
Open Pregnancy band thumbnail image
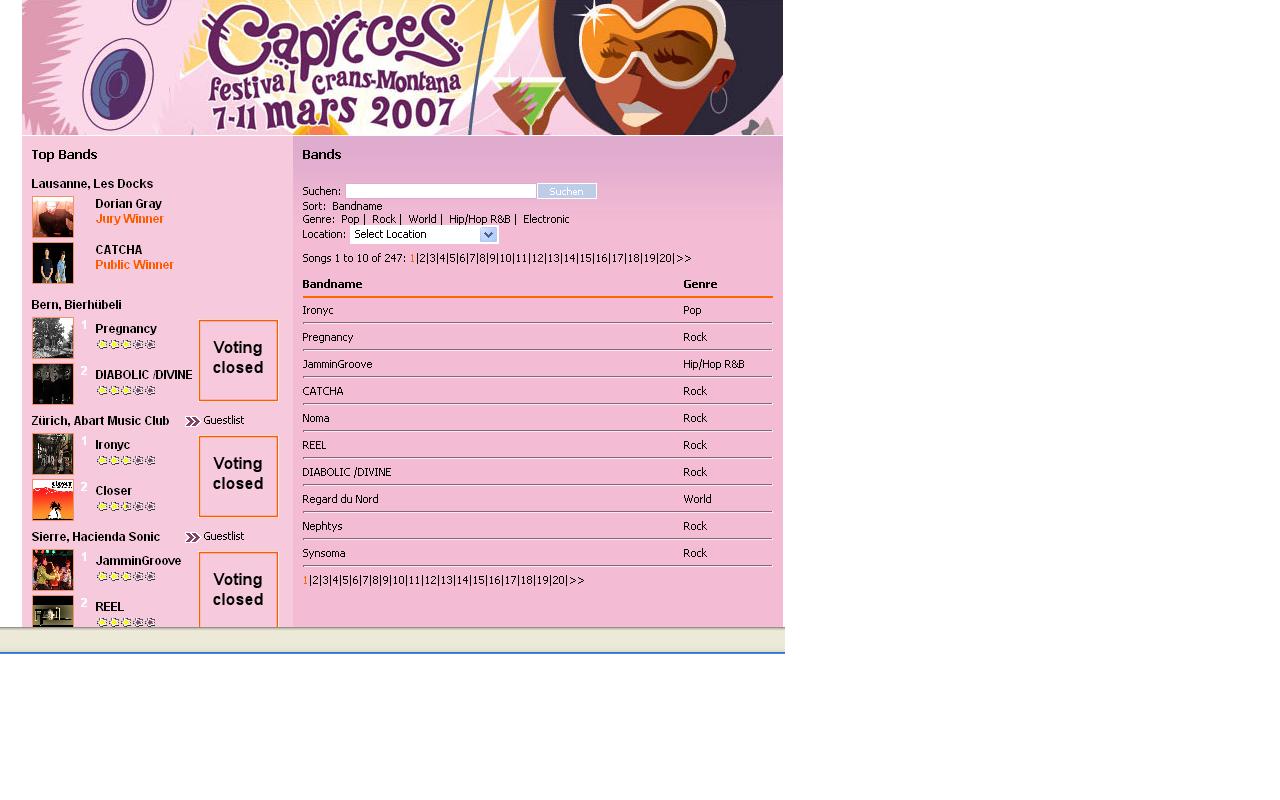pyautogui.click(x=53, y=338)
